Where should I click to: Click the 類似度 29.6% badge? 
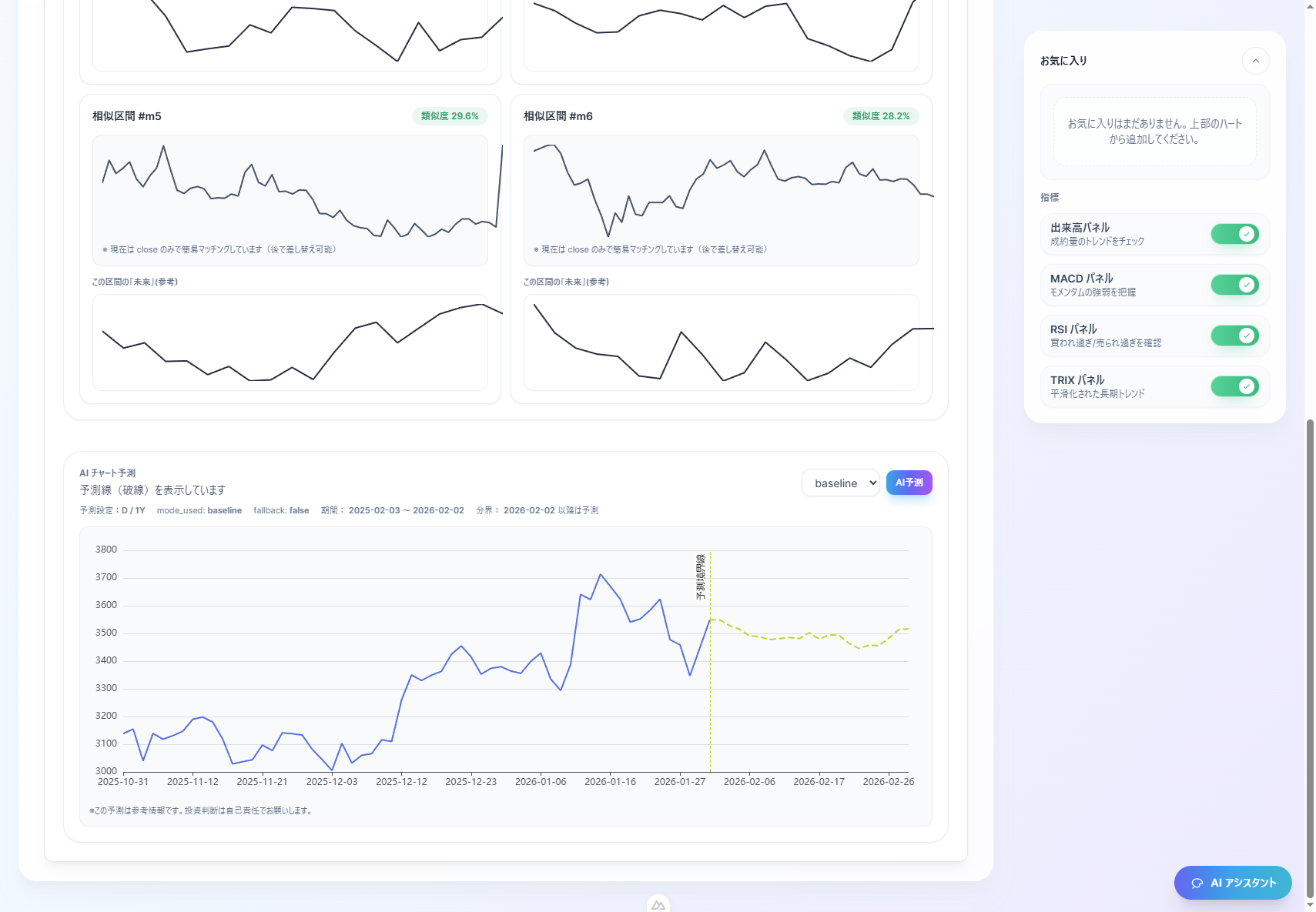[x=450, y=116]
